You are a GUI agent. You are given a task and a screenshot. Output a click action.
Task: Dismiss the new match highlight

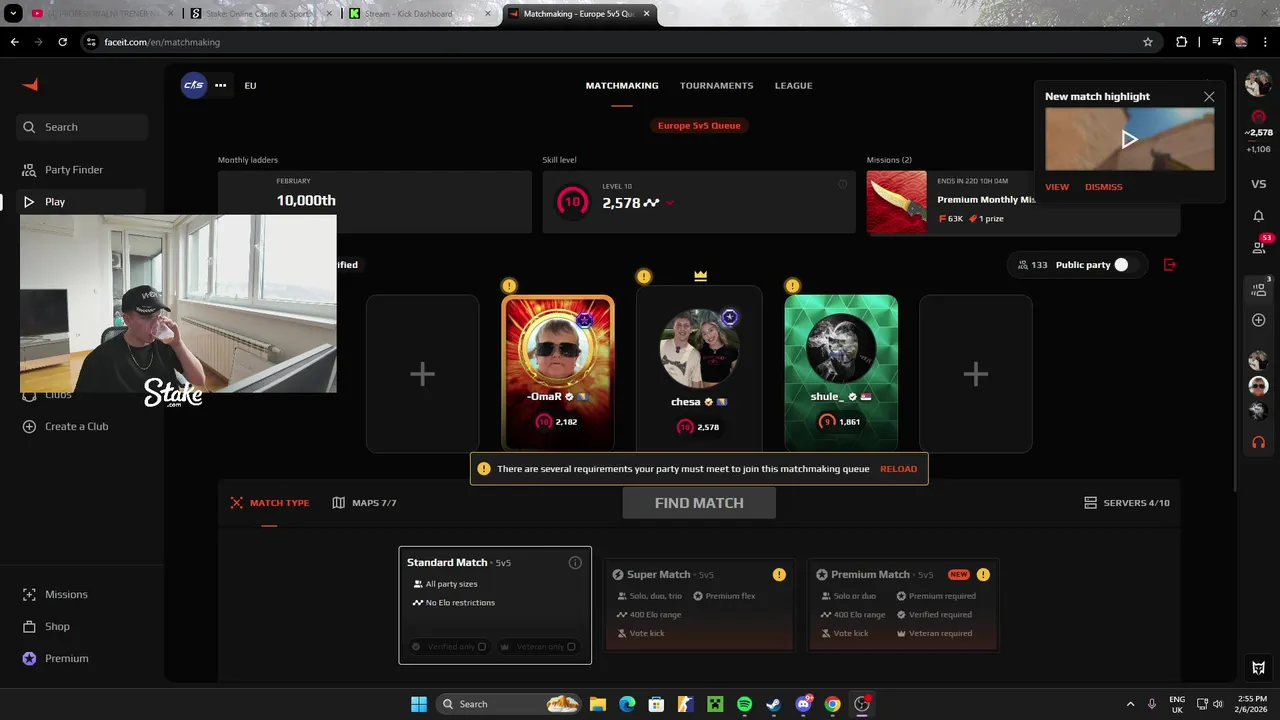(1104, 187)
